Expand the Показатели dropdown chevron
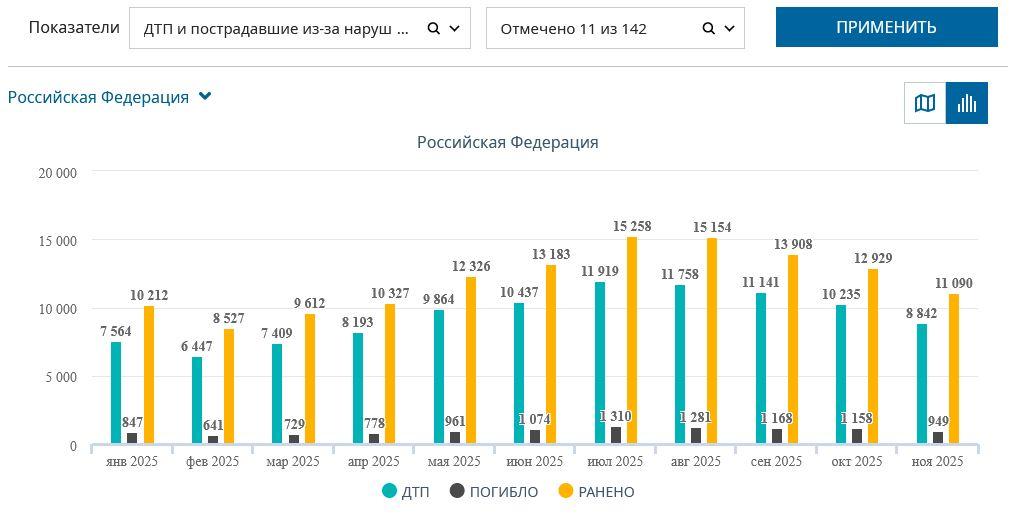Screen dimensions: 1013x519 point(454,29)
